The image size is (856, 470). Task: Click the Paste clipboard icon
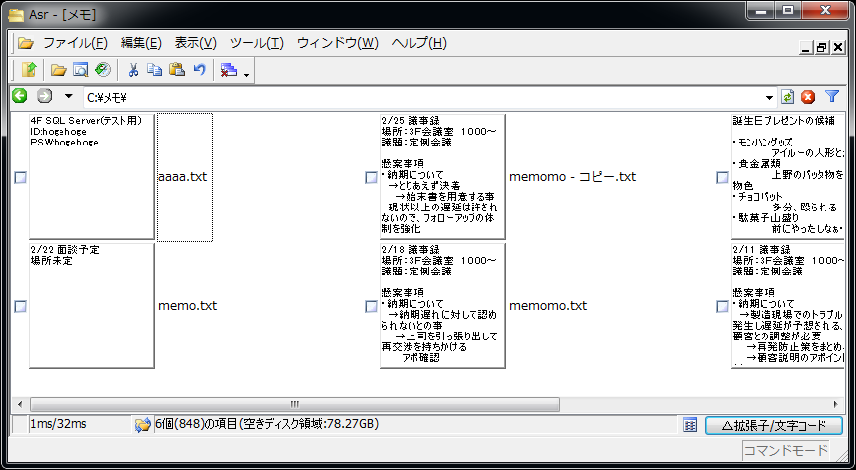tap(177, 70)
